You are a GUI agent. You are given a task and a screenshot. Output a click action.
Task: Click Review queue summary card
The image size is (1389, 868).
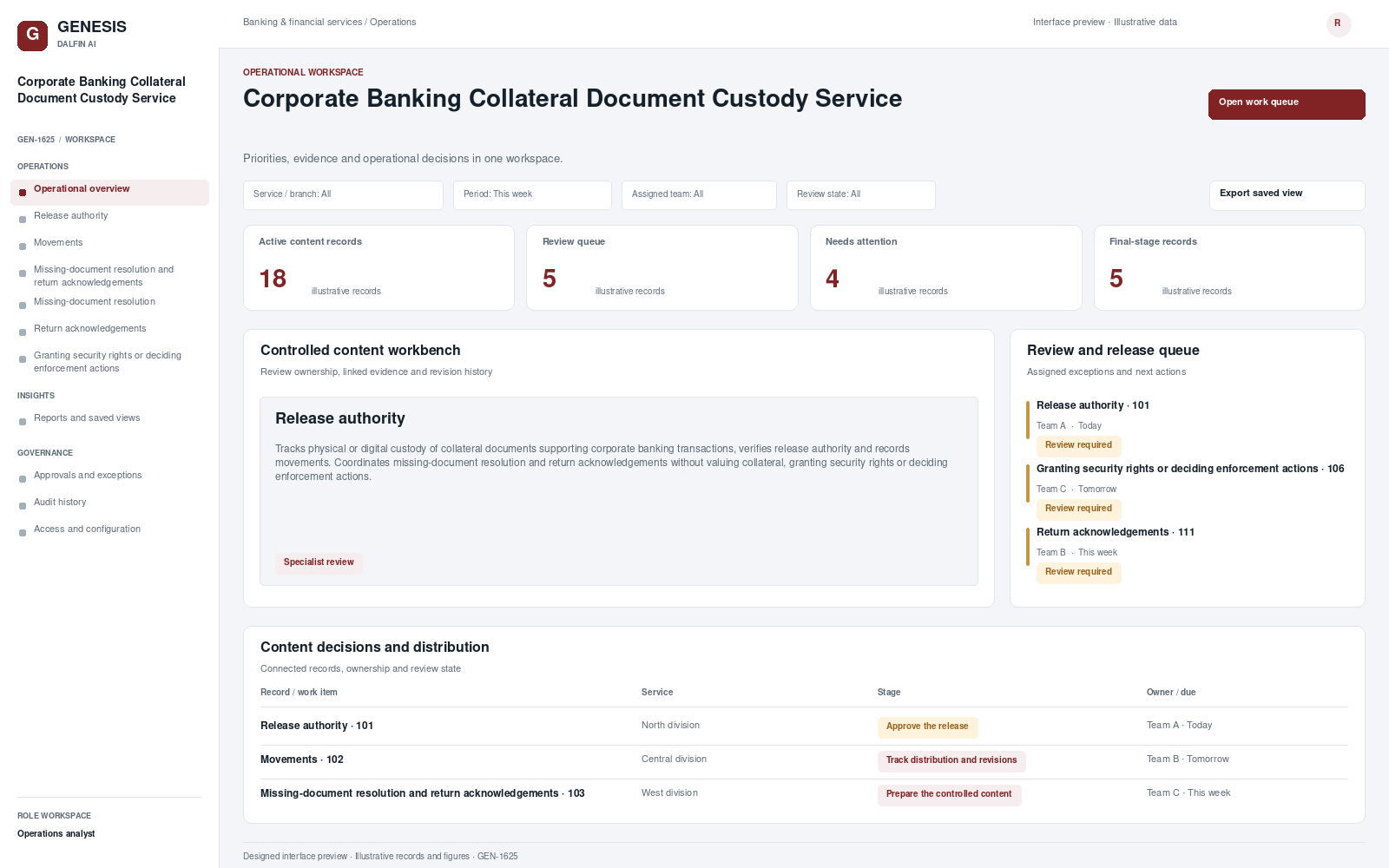point(662,267)
